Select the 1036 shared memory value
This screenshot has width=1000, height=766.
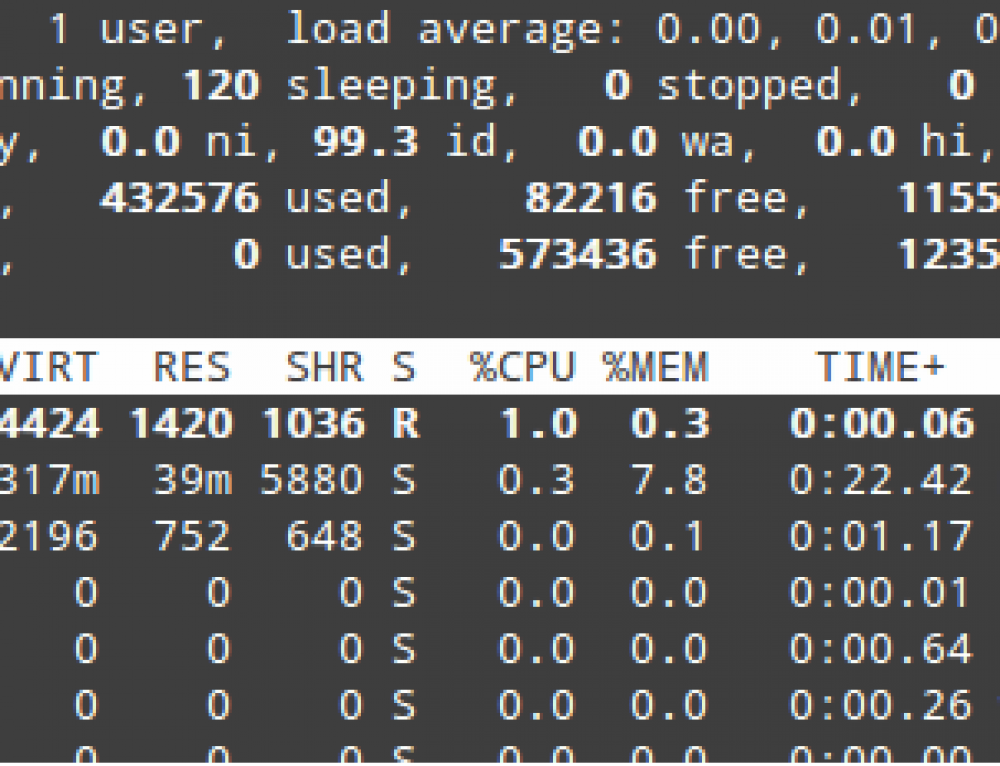(311, 424)
